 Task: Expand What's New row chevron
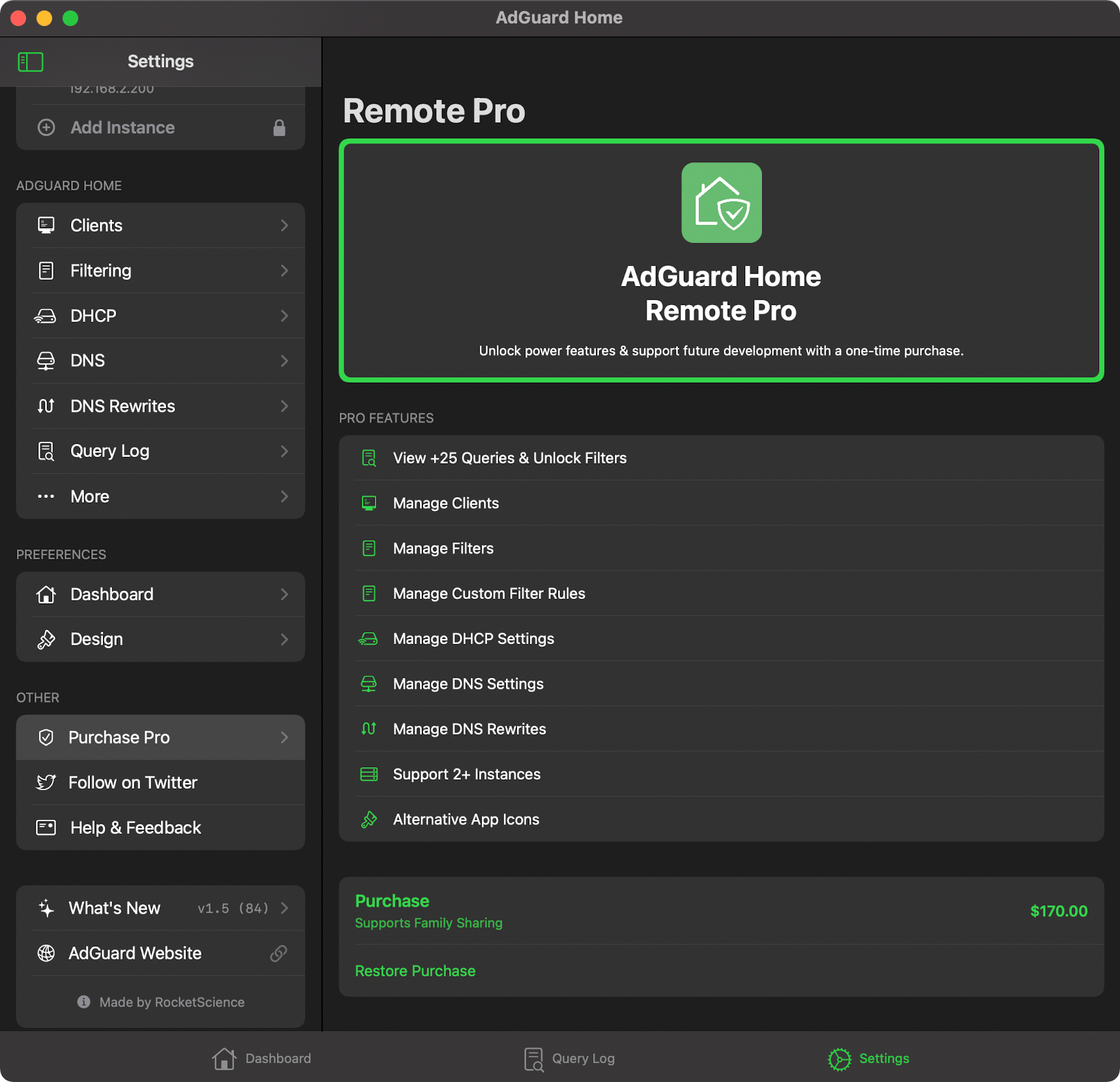click(284, 908)
